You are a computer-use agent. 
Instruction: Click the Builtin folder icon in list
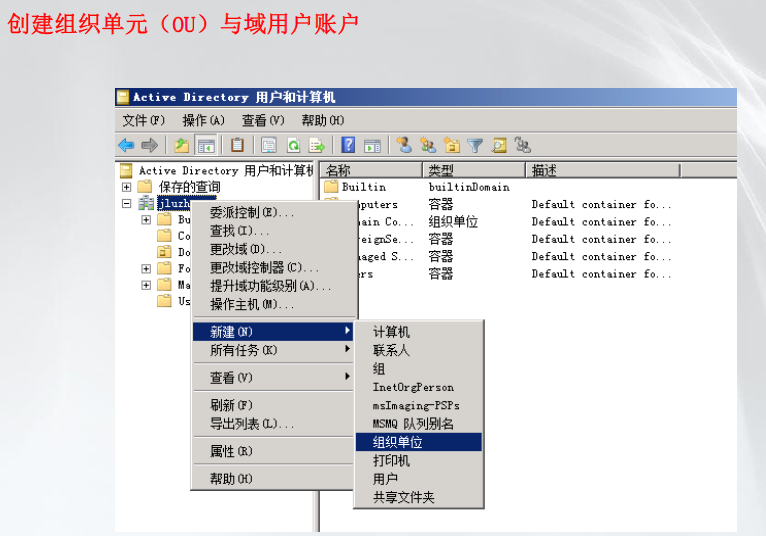331,187
